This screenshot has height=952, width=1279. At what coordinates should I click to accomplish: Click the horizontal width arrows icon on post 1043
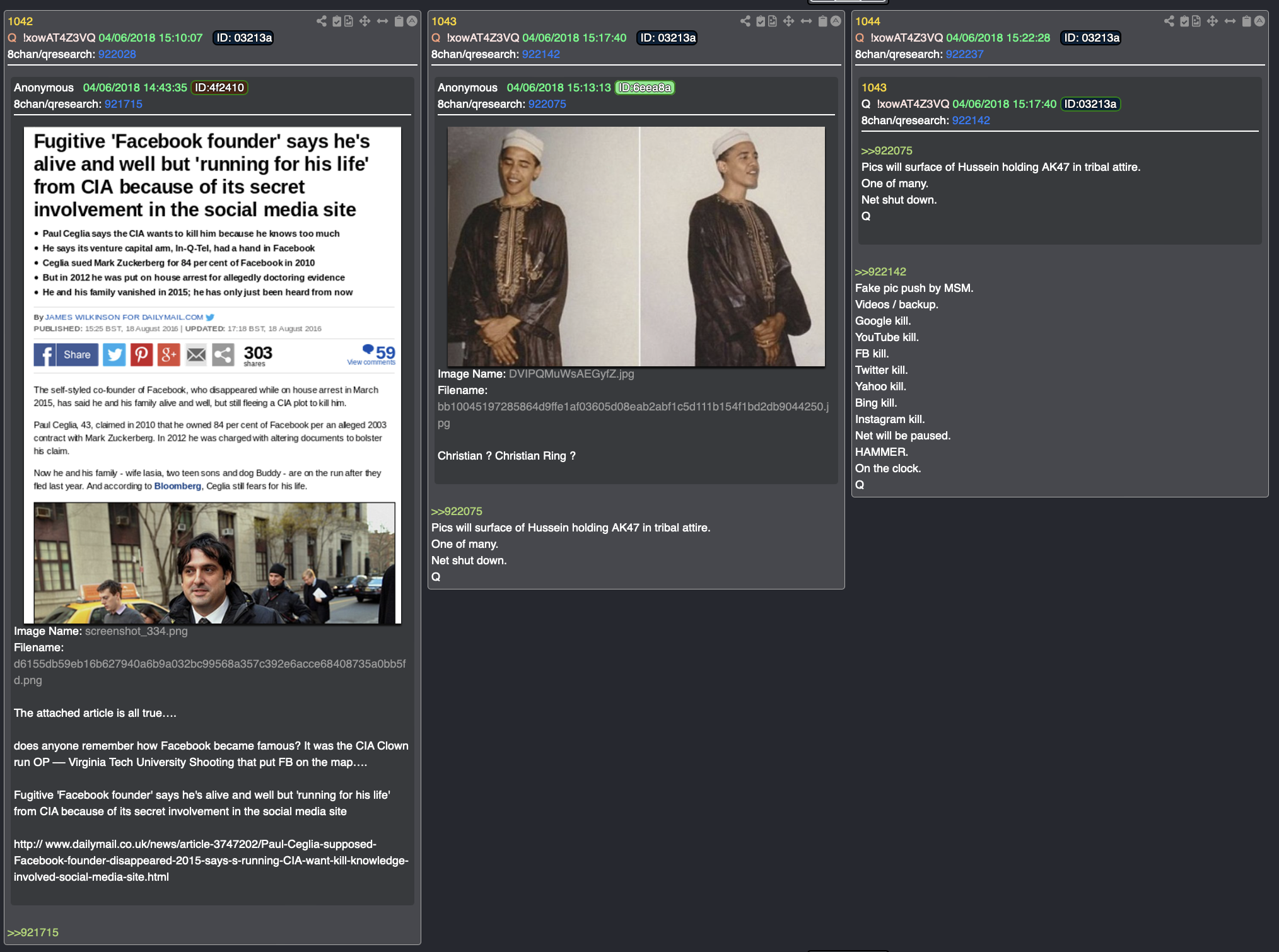point(806,21)
